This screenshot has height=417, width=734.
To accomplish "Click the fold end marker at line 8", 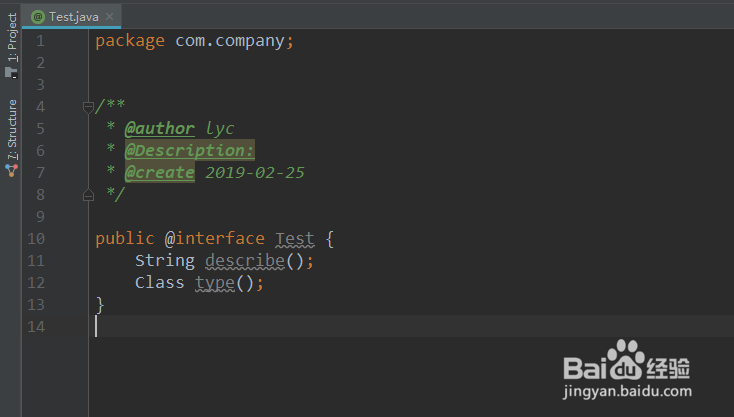I will click(88, 195).
